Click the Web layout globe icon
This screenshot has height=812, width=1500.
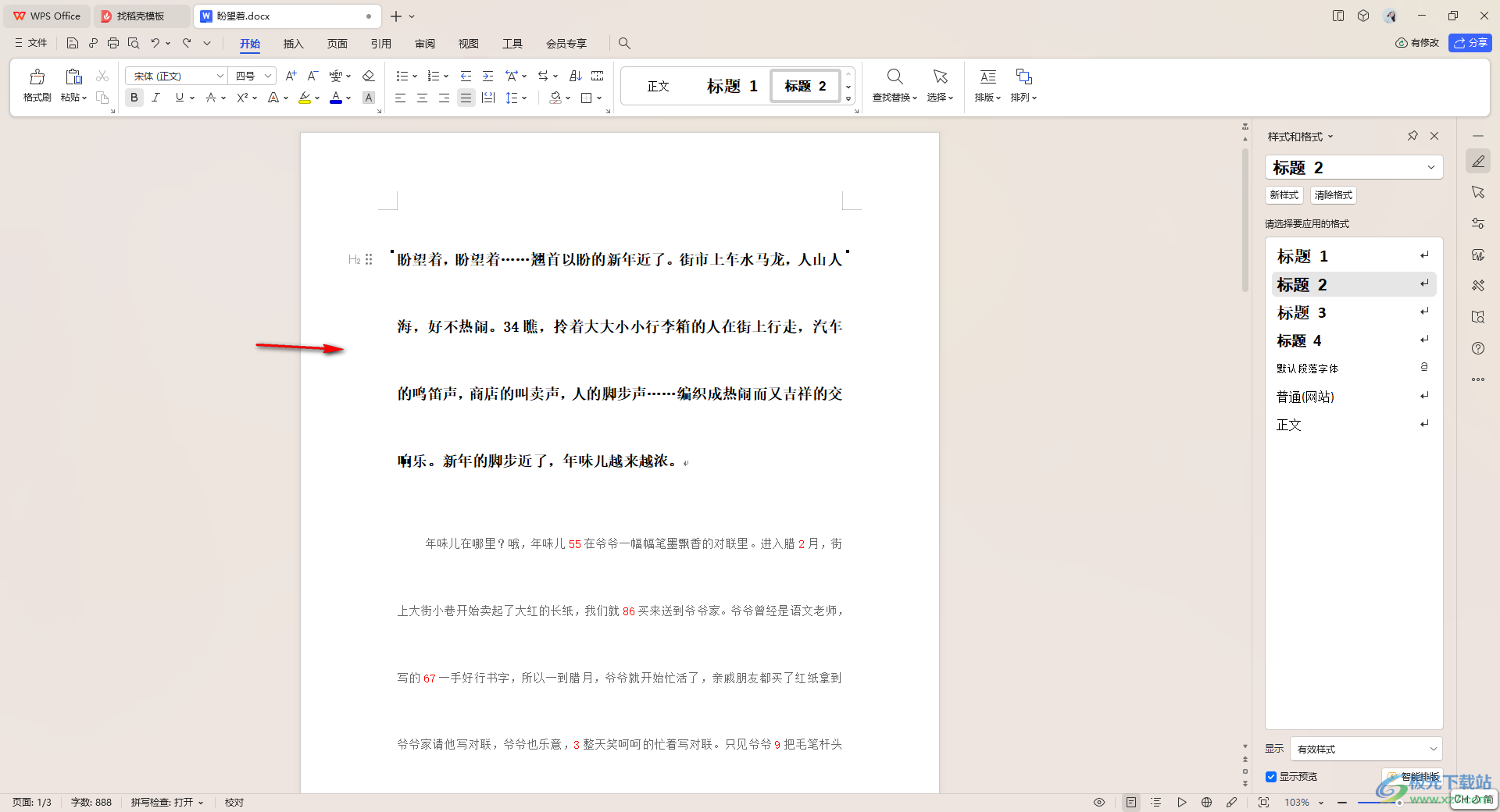tap(1206, 802)
